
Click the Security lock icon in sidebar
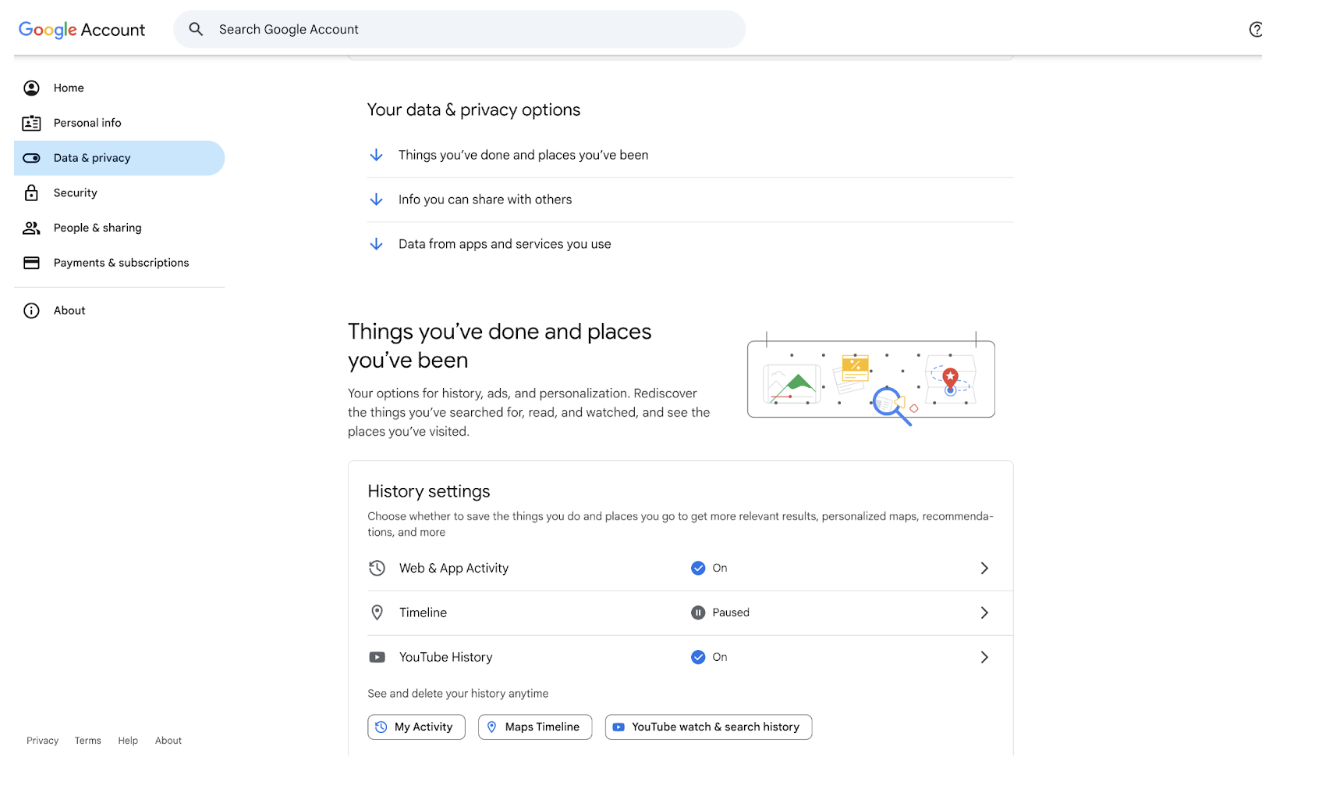32,193
